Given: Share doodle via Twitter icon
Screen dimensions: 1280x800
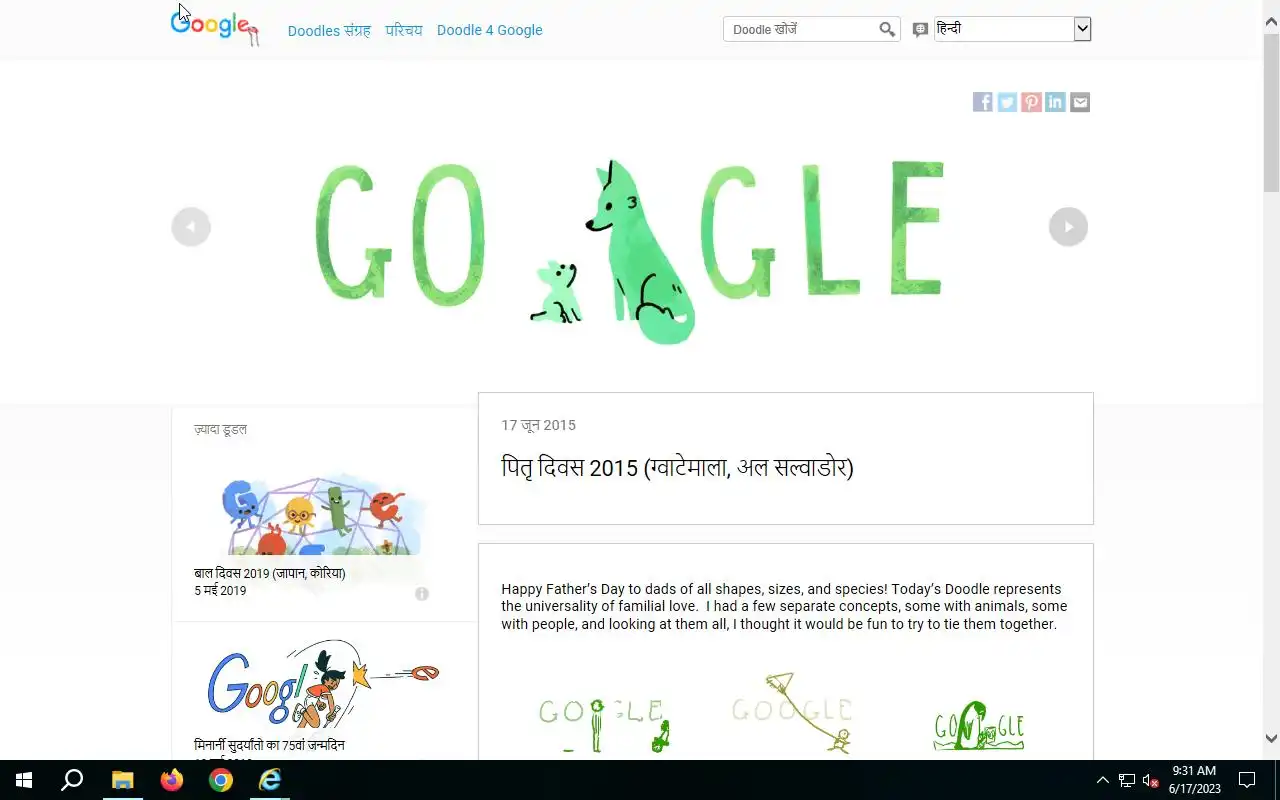Looking at the screenshot, I should coord(1007,102).
